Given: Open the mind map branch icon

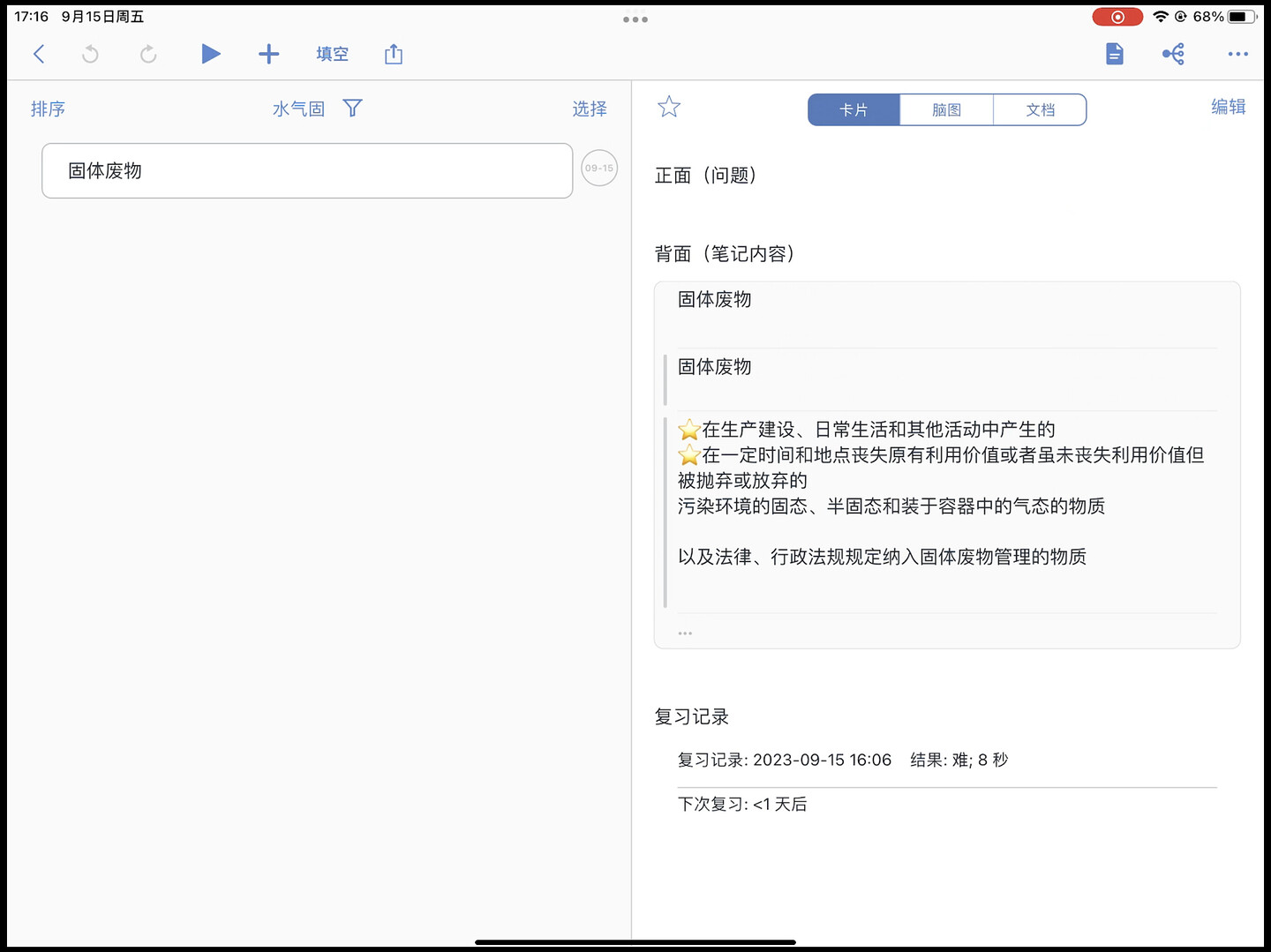Looking at the screenshot, I should point(1174,54).
